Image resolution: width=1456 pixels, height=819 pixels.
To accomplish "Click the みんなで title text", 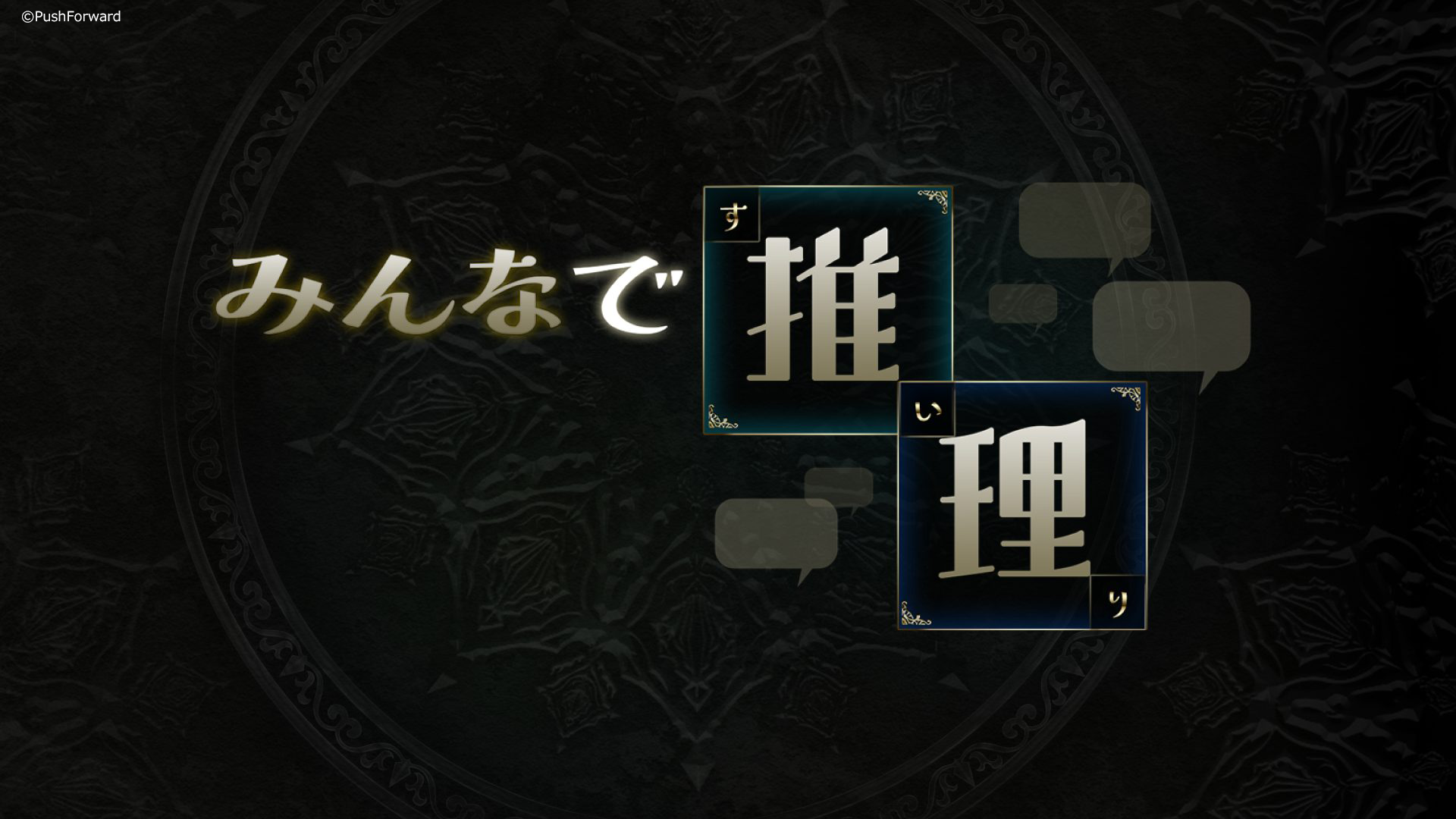I will click(444, 294).
